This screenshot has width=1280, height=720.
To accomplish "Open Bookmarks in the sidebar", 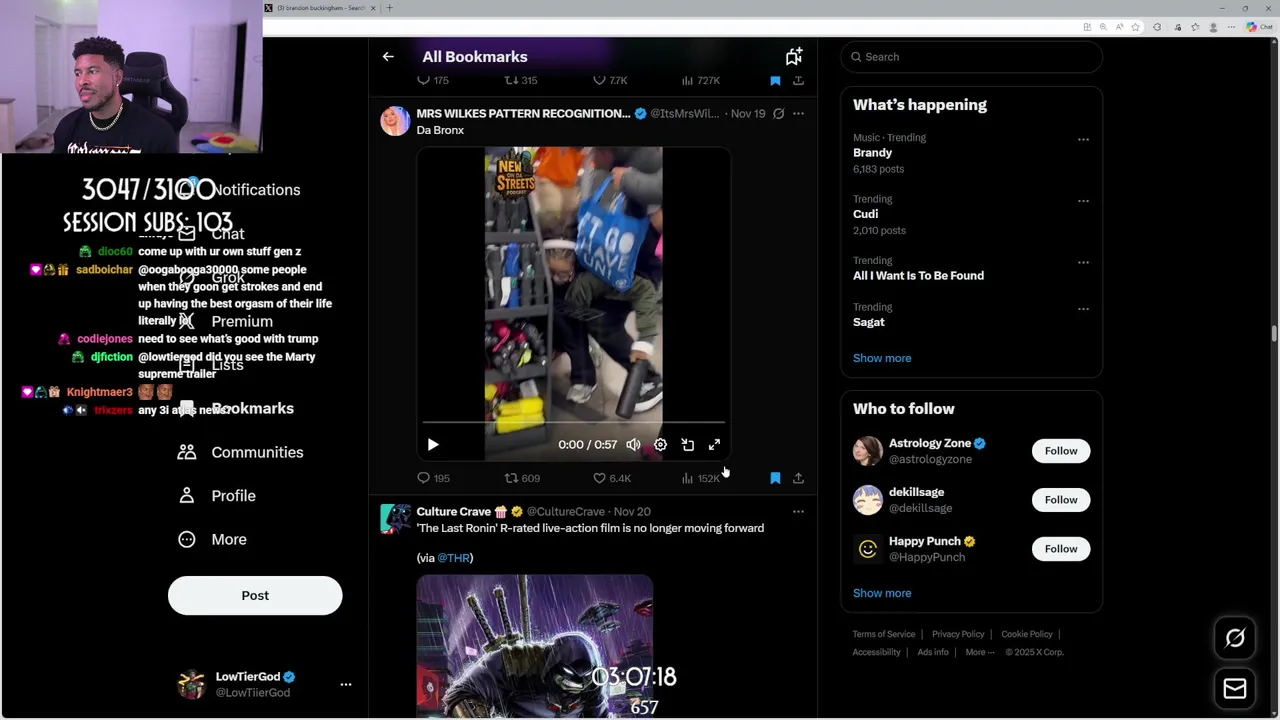I will (236, 408).
